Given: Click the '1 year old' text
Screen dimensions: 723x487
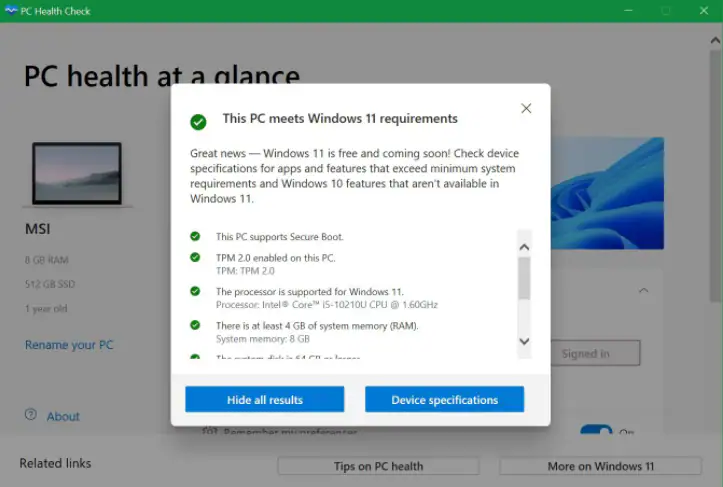Looking at the screenshot, I should [x=46, y=309].
